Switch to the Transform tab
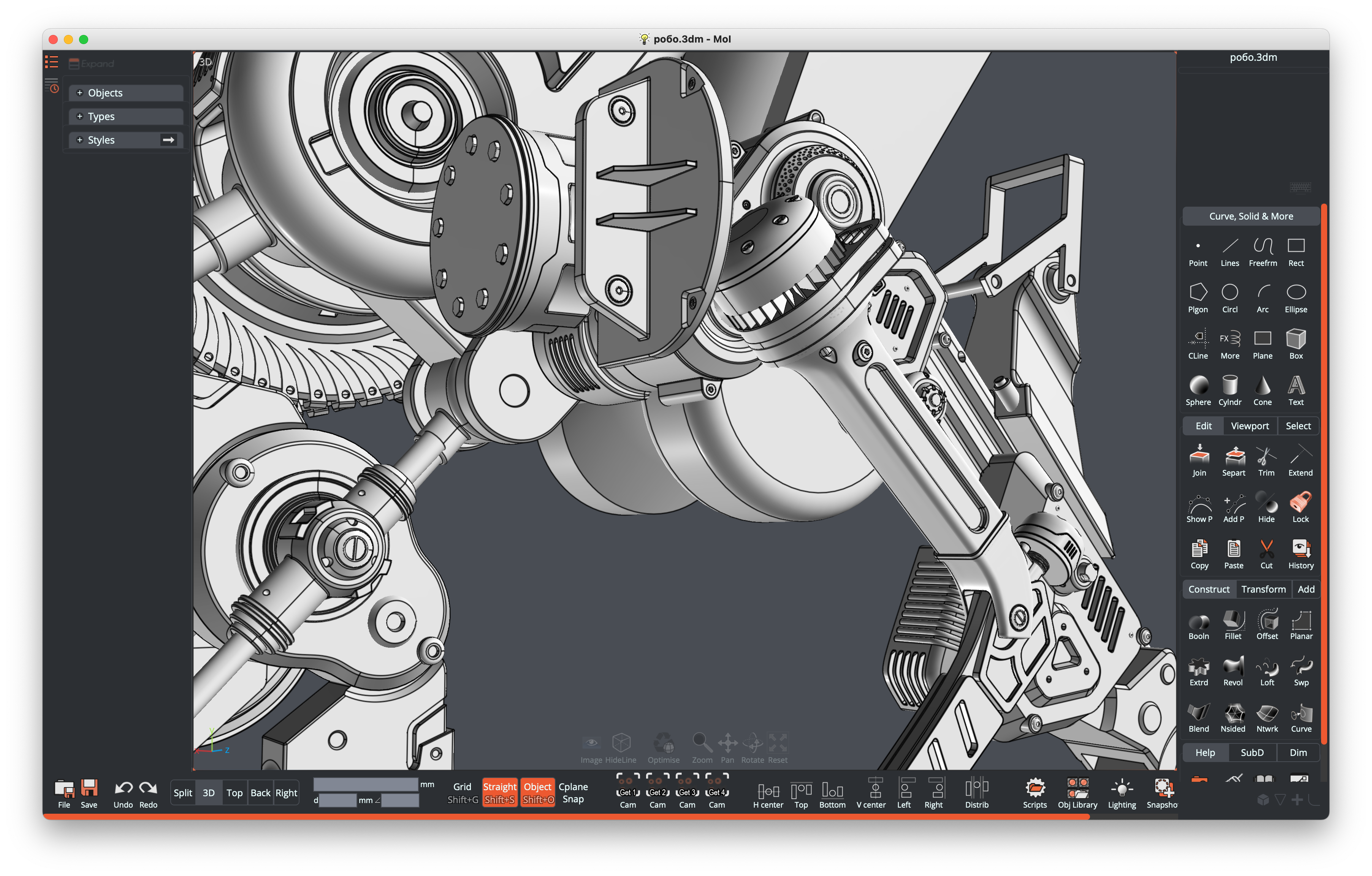Image resolution: width=1372 pixels, height=876 pixels. pyautogui.click(x=1263, y=589)
